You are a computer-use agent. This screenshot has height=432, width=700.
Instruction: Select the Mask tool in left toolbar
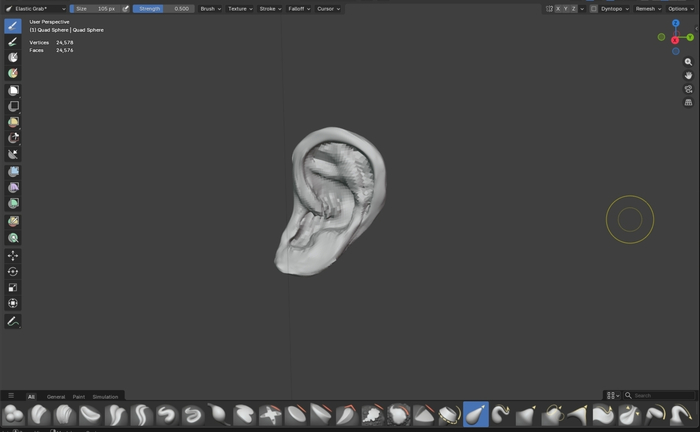13,57
